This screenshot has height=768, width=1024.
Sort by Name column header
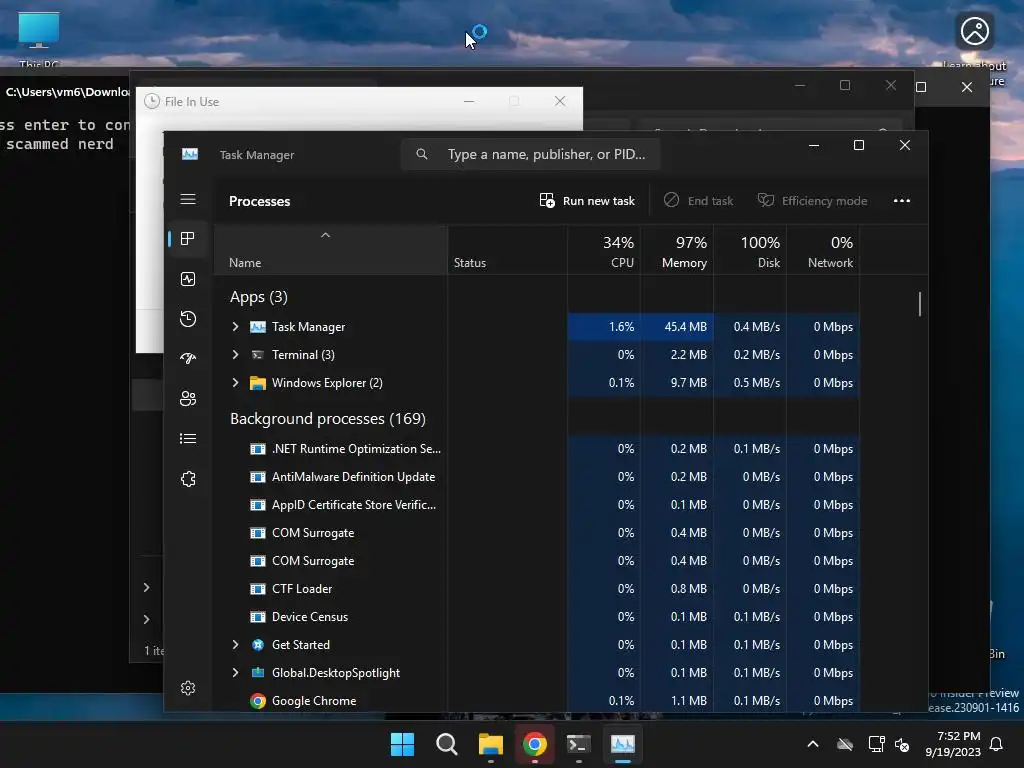[330, 251]
